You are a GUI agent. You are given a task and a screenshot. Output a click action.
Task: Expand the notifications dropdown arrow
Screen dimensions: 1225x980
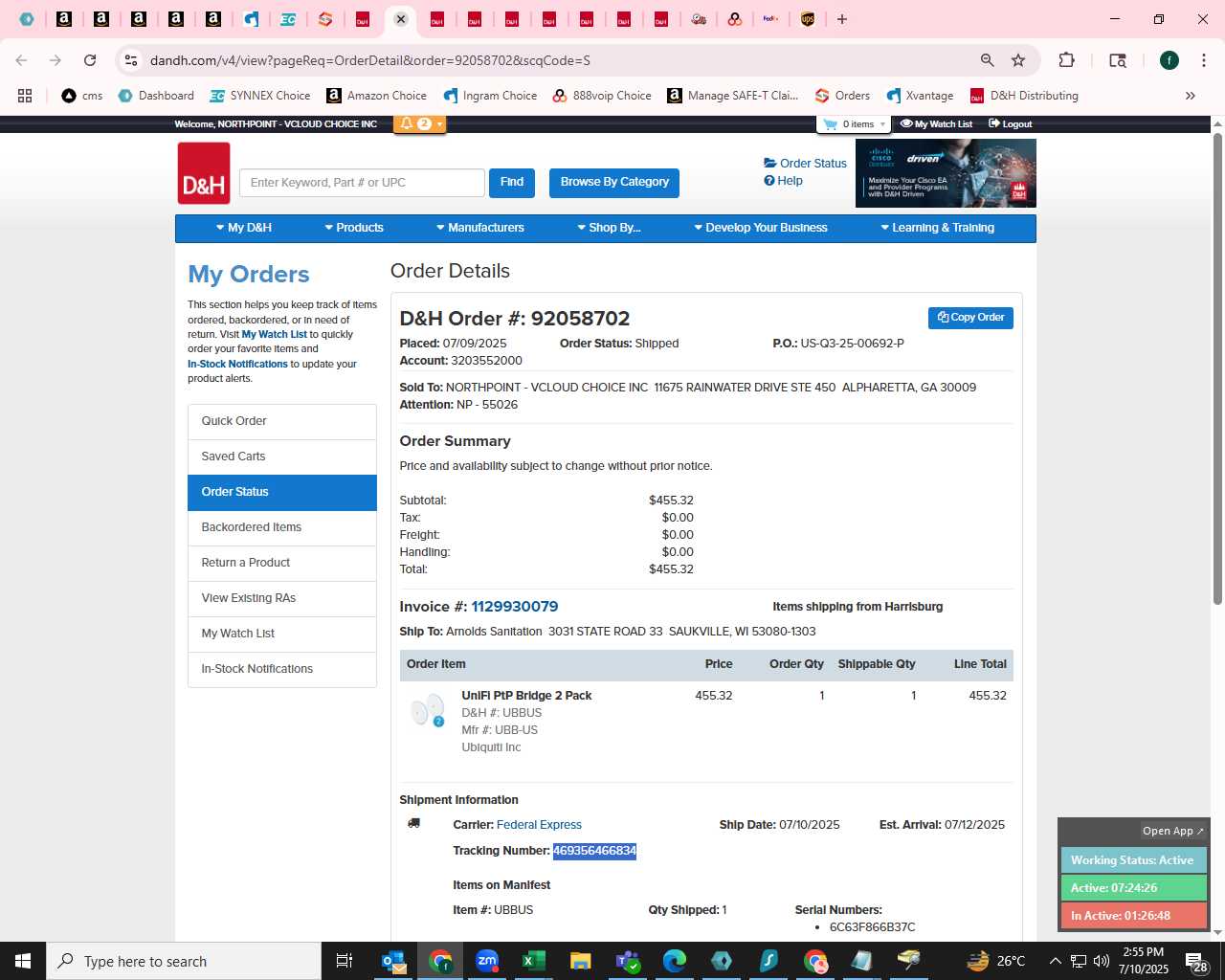pyautogui.click(x=440, y=123)
